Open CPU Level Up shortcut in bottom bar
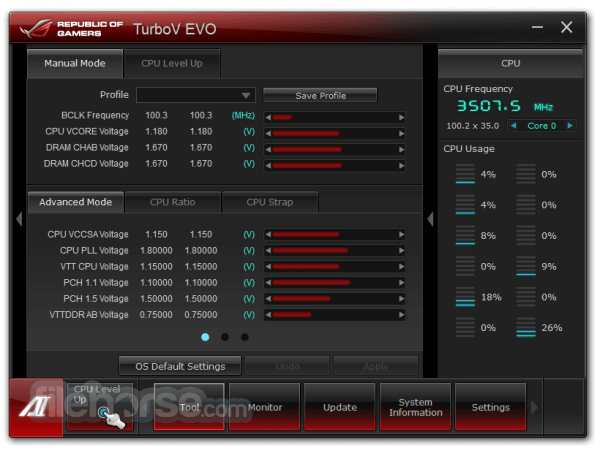The width and height of the screenshot is (600, 453). click(x=100, y=407)
